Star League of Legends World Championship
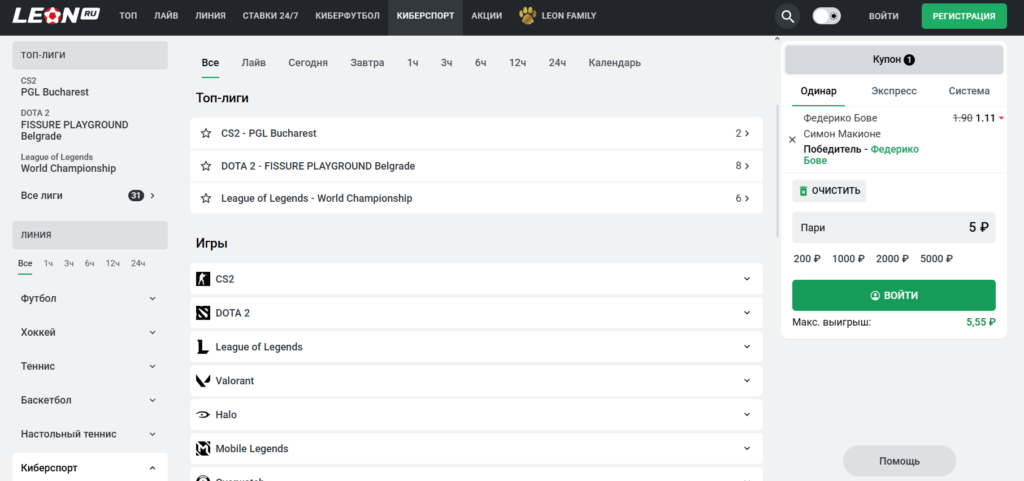The width and height of the screenshot is (1024, 481). click(206, 198)
